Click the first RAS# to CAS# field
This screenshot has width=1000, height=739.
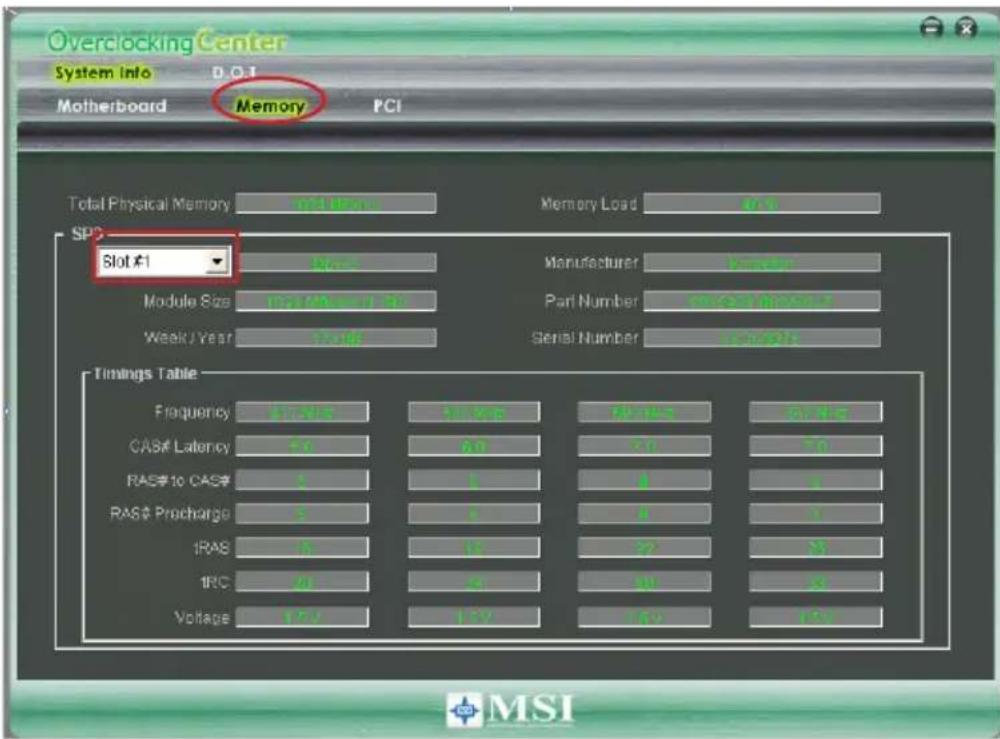tap(302, 480)
